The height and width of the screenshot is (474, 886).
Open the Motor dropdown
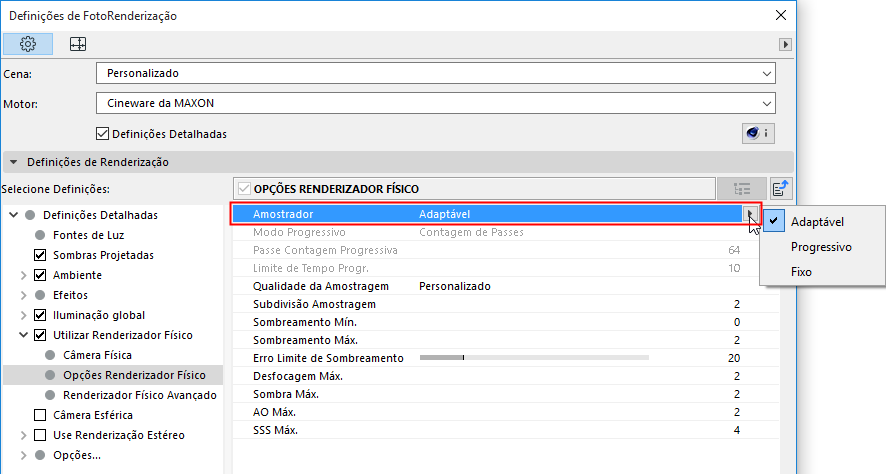tap(436, 103)
